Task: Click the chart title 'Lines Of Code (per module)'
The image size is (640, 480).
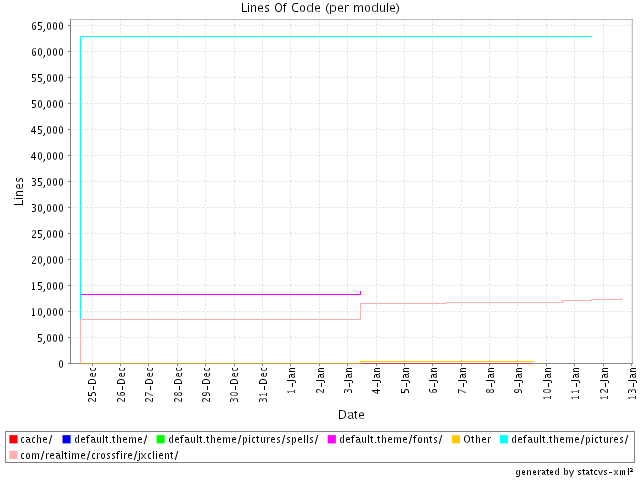Action: click(x=320, y=8)
